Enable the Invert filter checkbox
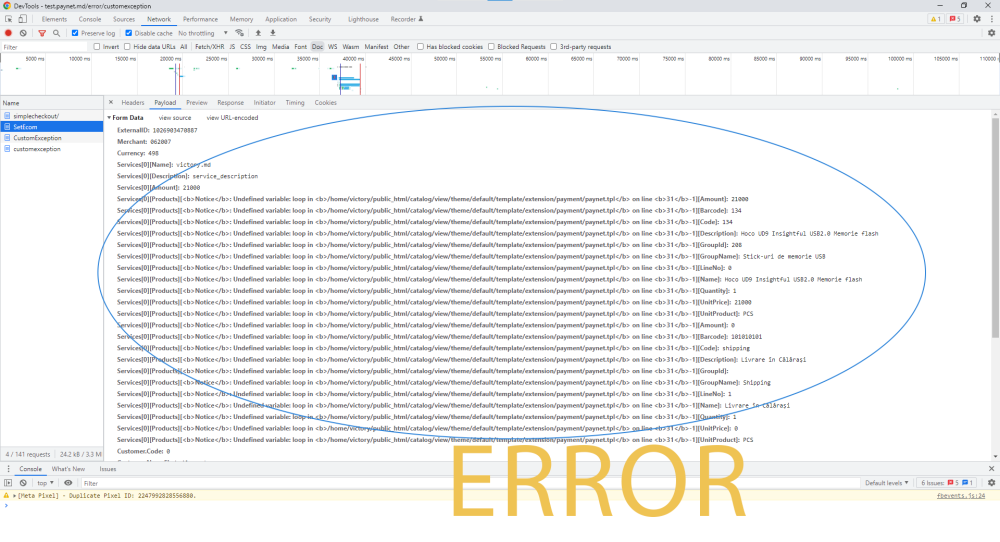The image size is (1000, 542). click(x=97, y=47)
